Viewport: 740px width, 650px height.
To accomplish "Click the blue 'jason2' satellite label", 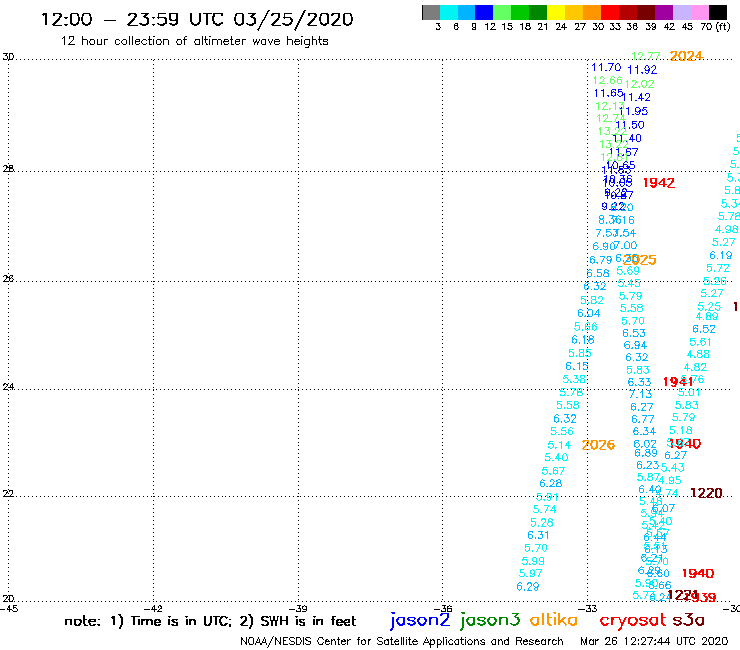I will [x=420, y=620].
